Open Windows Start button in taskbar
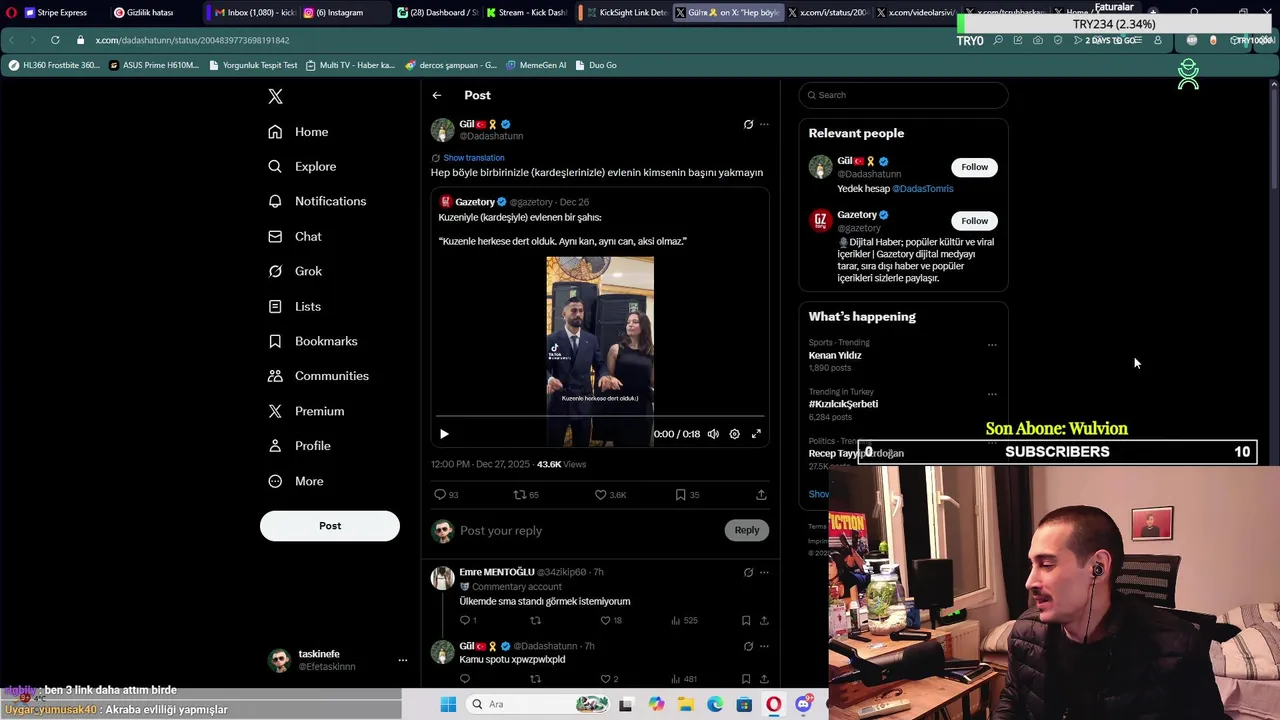 pyautogui.click(x=448, y=704)
